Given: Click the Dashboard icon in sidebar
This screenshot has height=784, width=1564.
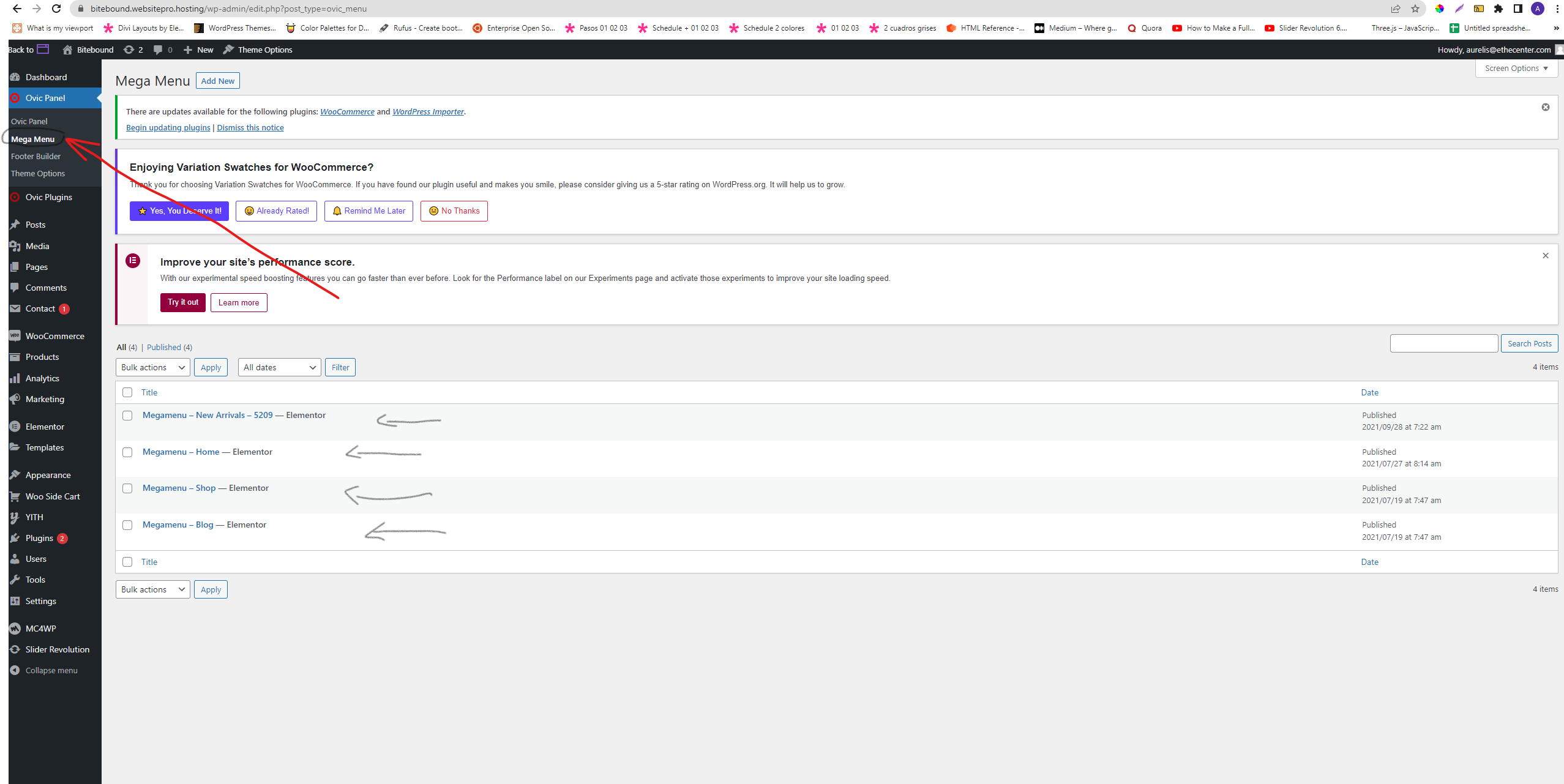Looking at the screenshot, I should tap(15, 77).
